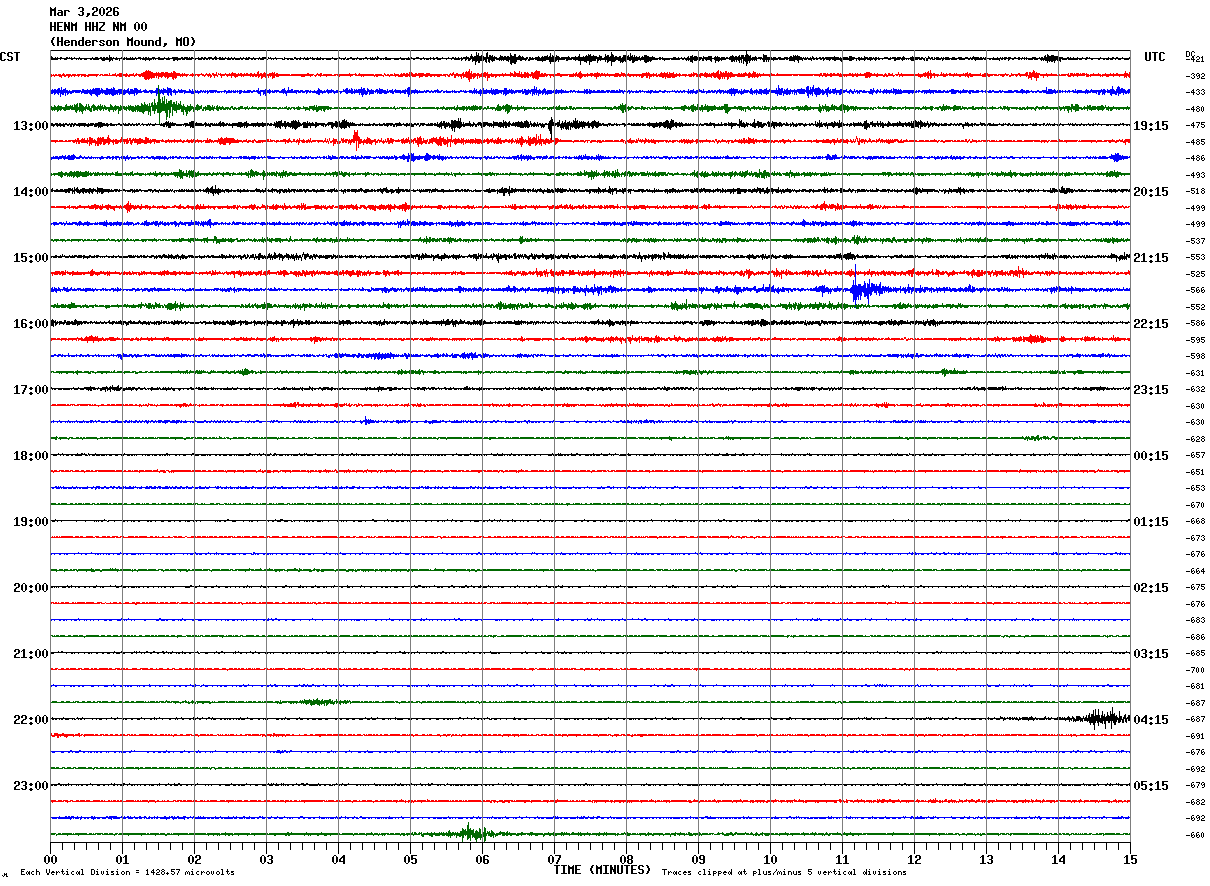
Task: Click the UTC column header
Action: point(1155,57)
